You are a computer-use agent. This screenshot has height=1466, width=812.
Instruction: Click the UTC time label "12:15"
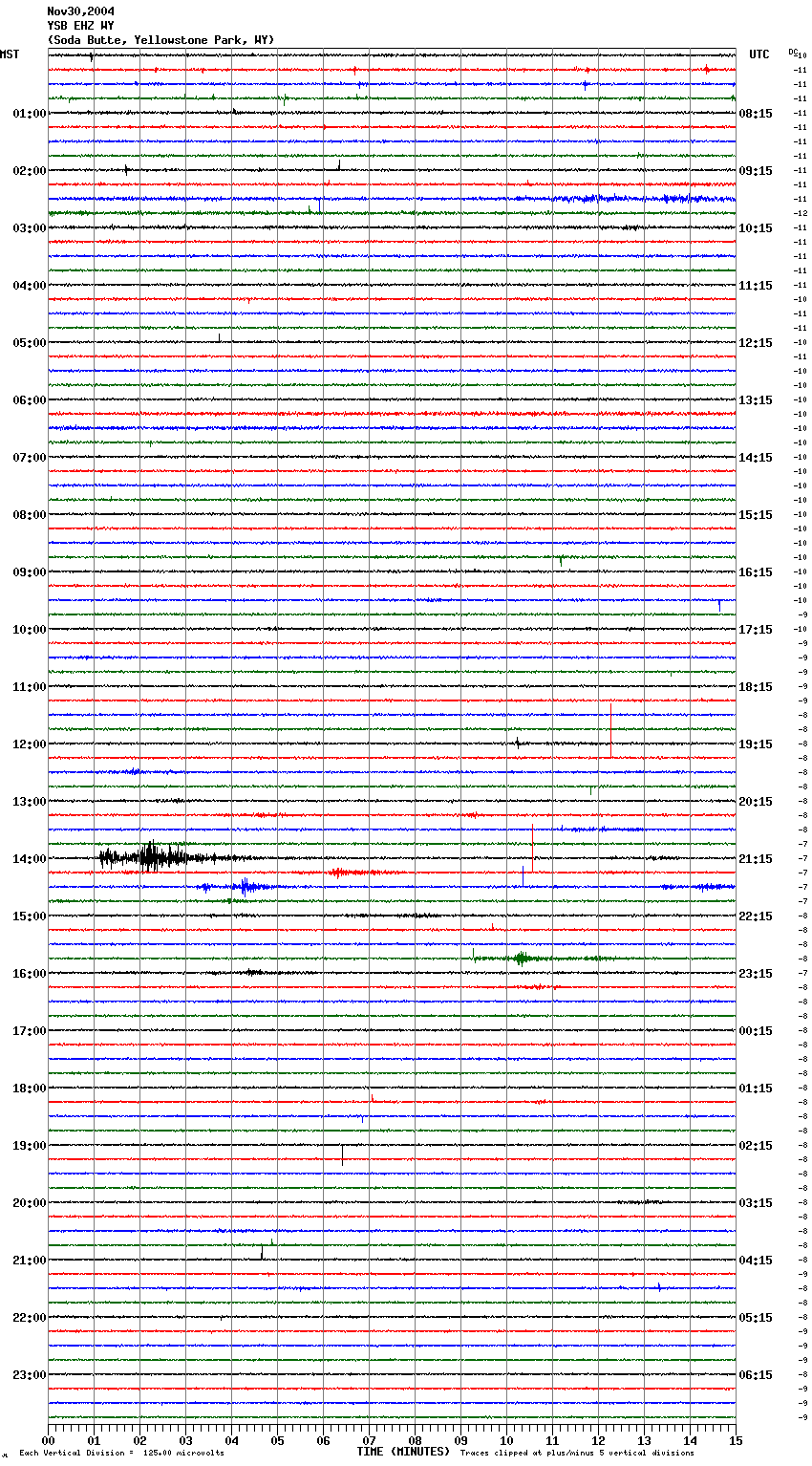point(756,343)
